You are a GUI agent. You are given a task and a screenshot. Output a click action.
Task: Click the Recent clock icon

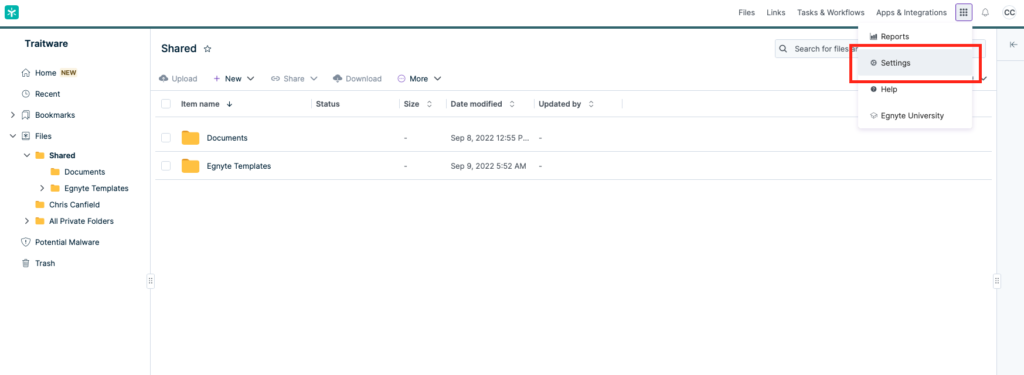point(26,93)
